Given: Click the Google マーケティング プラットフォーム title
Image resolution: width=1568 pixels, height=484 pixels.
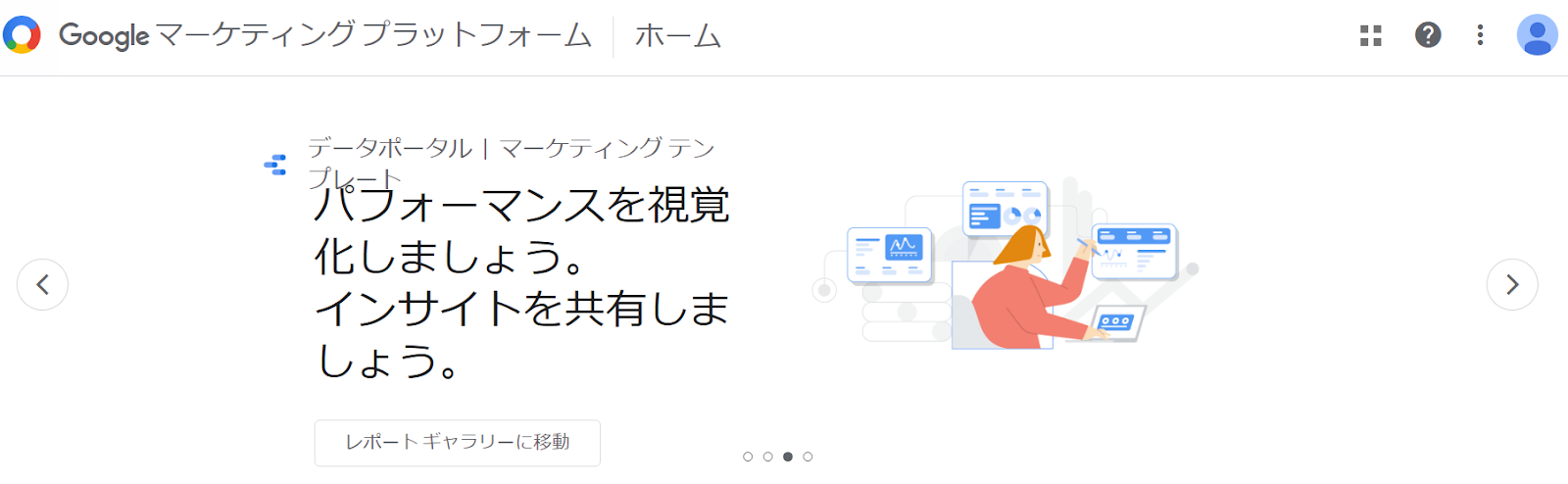Looking at the screenshot, I should point(325,35).
